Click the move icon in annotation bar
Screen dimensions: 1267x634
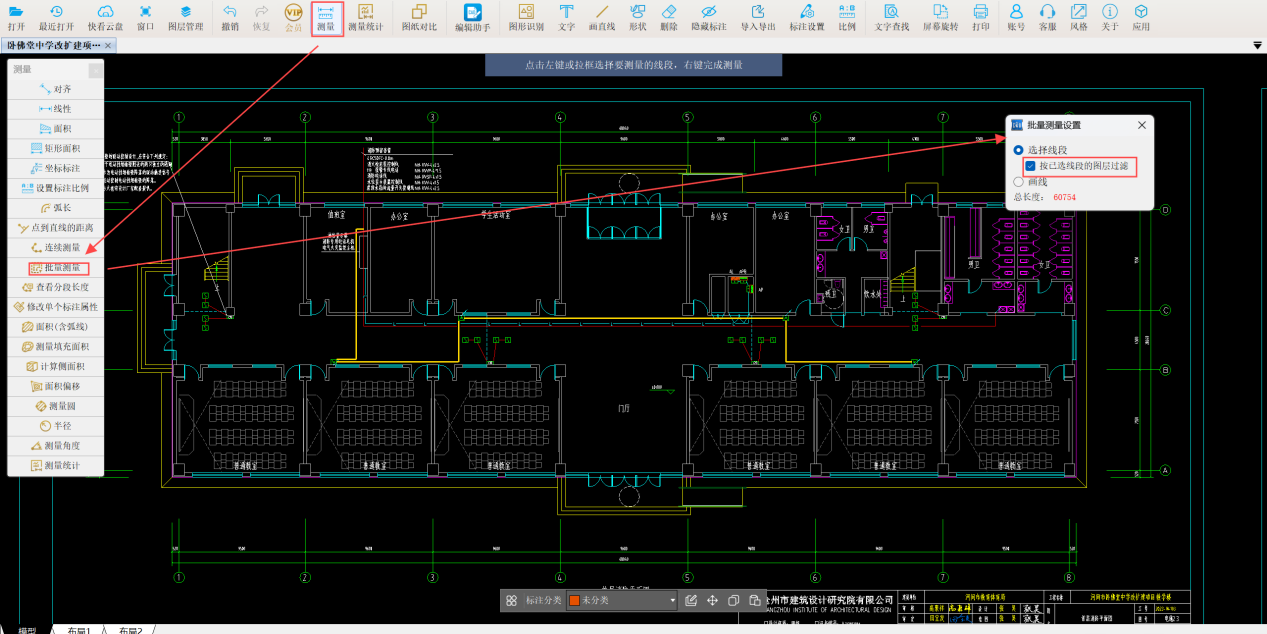(713, 600)
